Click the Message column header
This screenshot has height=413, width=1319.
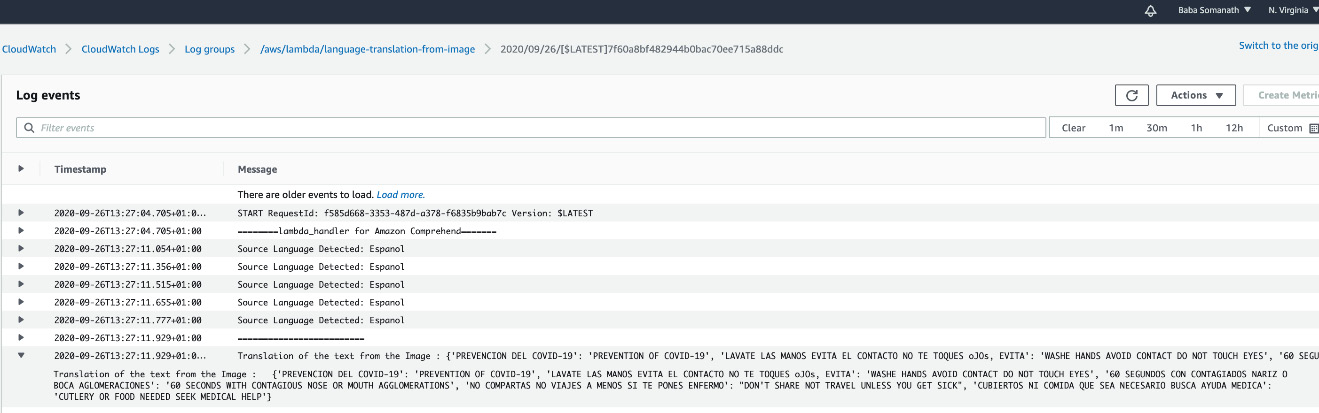pos(257,169)
